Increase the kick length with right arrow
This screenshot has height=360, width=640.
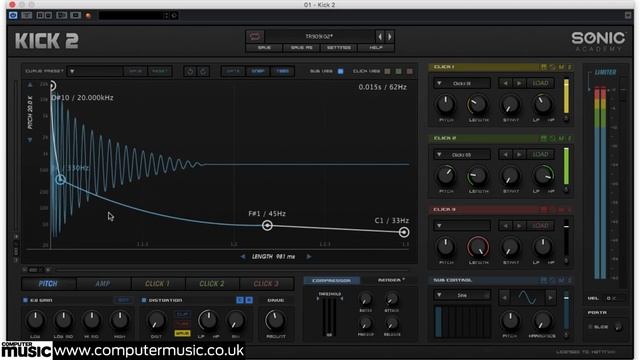[309, 257]
